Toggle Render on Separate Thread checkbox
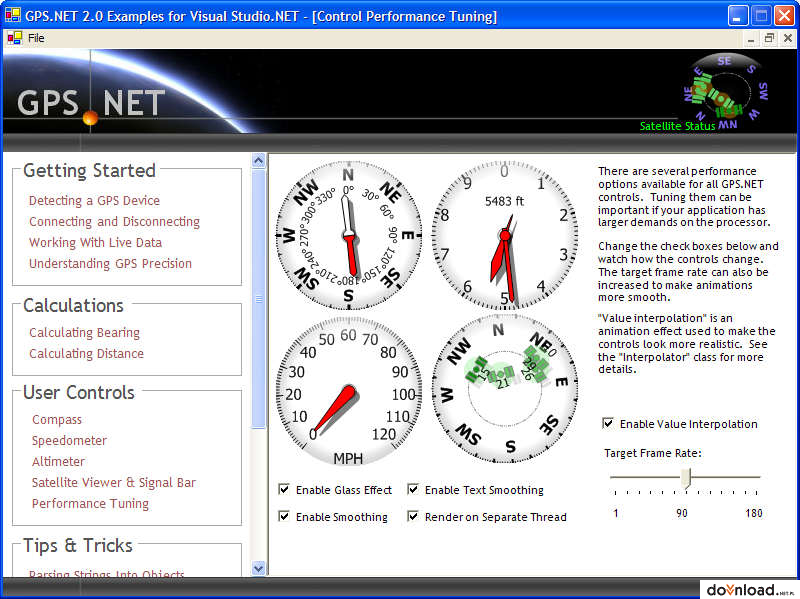800x599 pixels. [413, 516]
